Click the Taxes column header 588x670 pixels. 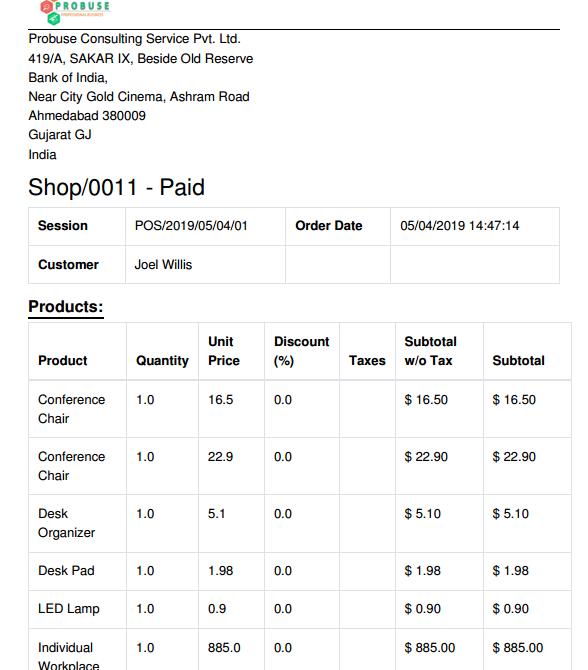point(367,361)
